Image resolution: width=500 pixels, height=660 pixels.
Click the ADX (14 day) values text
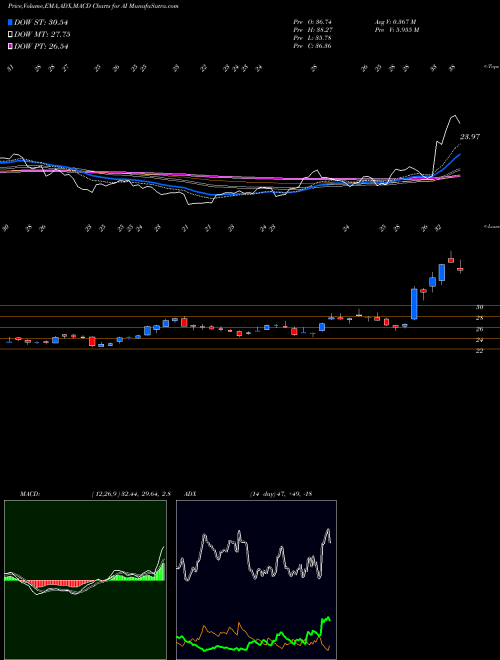pyautogui.click(x=281, y=494)
